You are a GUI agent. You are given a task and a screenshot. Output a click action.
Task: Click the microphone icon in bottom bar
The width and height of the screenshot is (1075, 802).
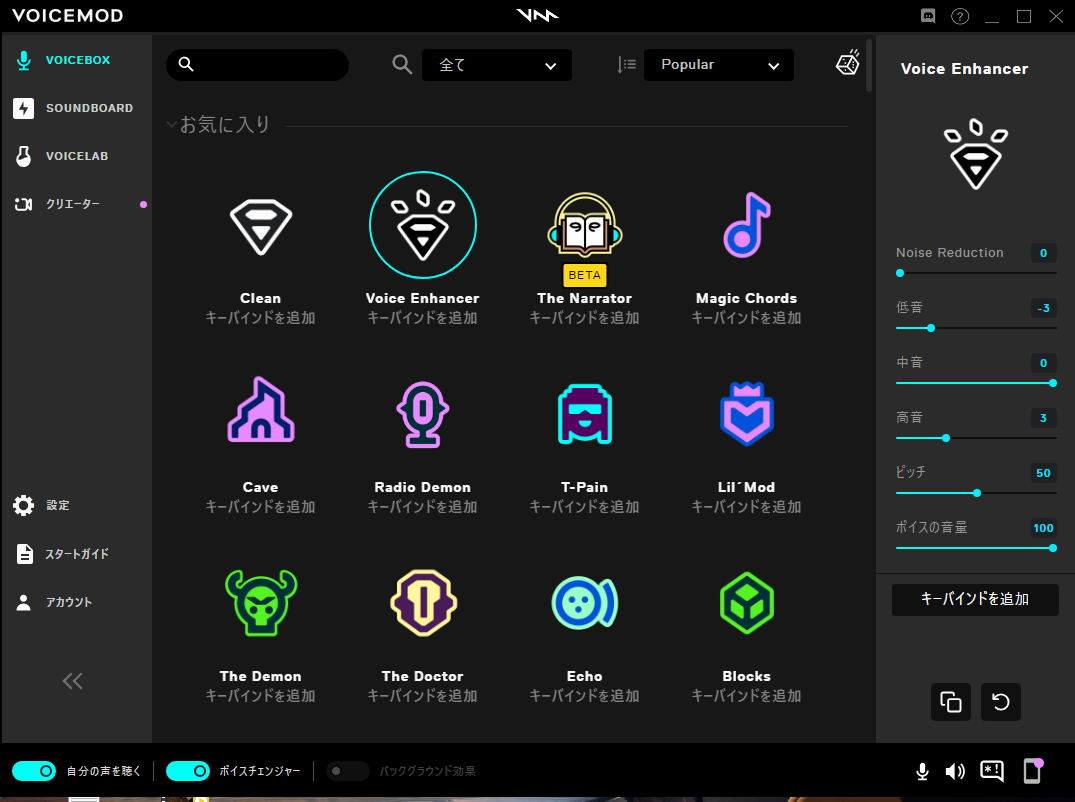pyautogui.click(x=923, y=772)
